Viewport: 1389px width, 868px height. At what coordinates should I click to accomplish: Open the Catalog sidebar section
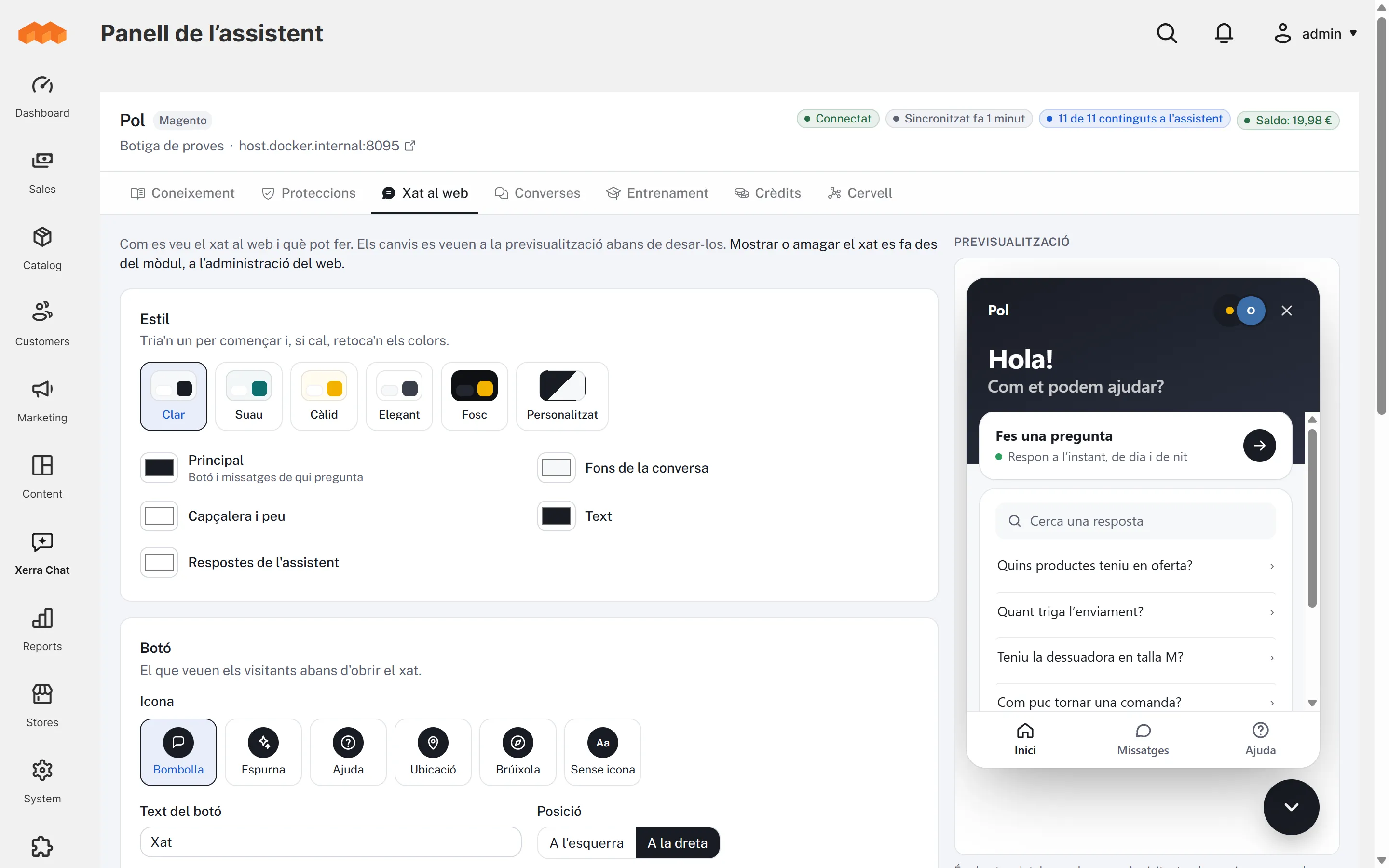coord(42,248)
